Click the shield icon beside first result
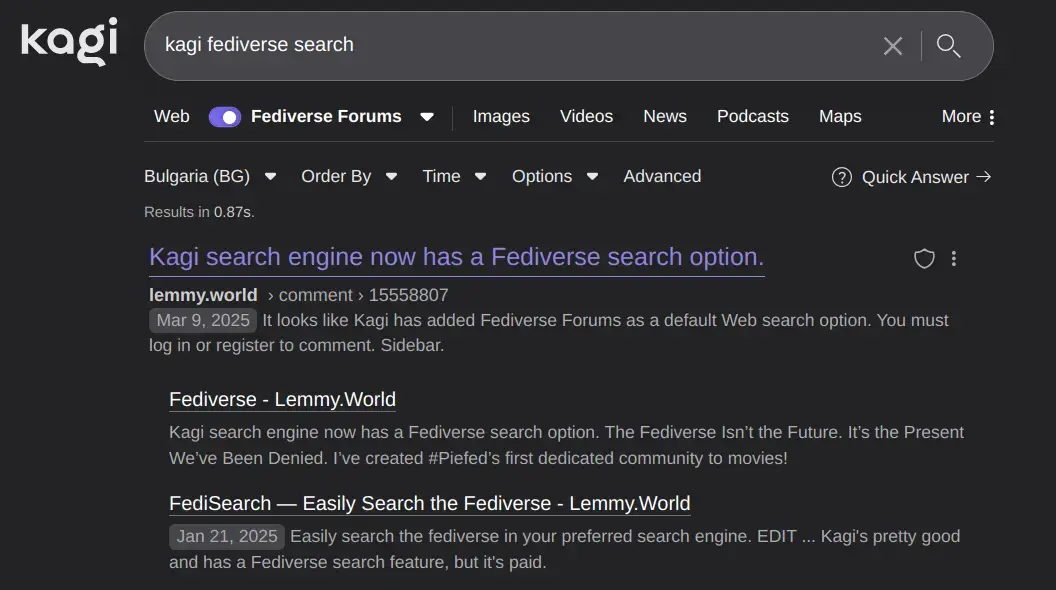1056x590 pixels. (x=924, y=259)
